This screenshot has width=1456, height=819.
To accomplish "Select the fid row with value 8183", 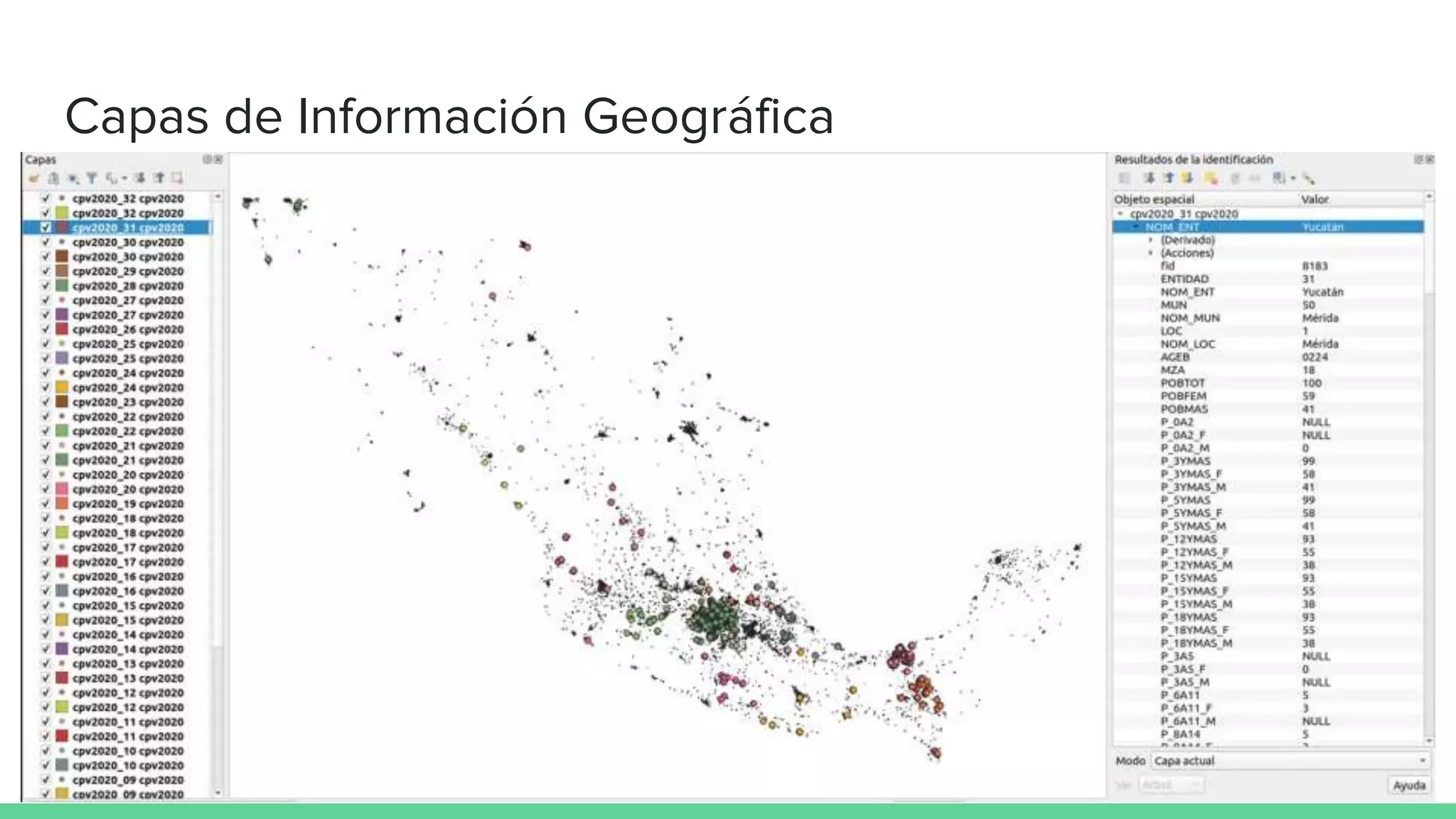I will click(1268, 266).
